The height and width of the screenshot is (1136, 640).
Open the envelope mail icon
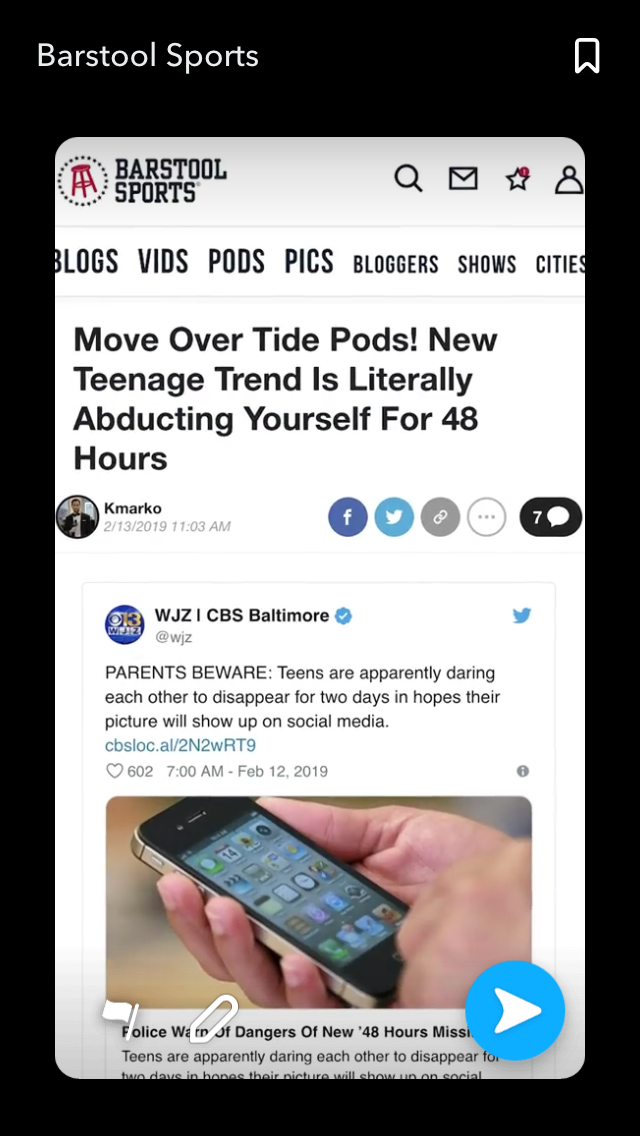tap(463, 178)
